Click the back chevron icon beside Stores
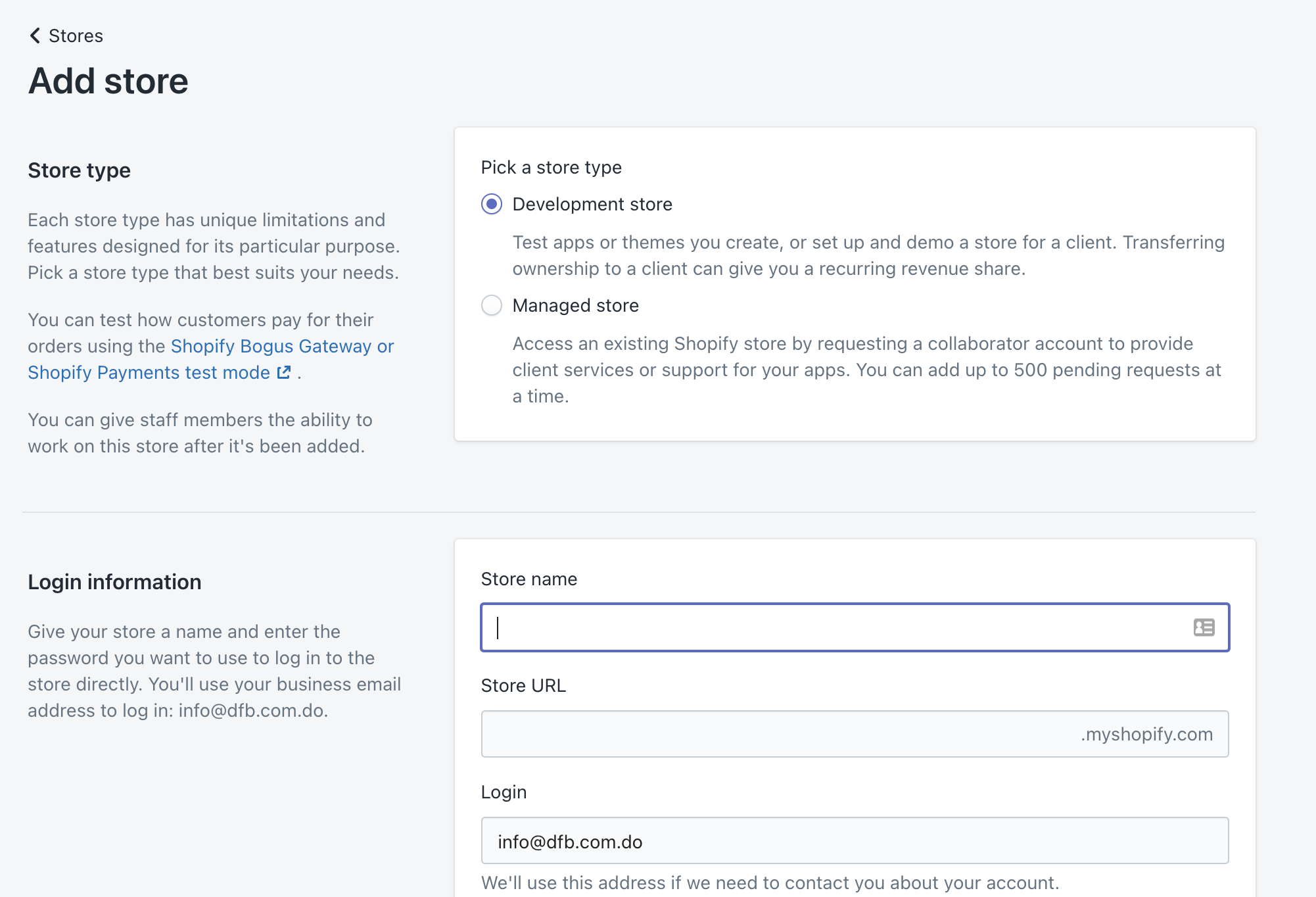 click(35, 36)
